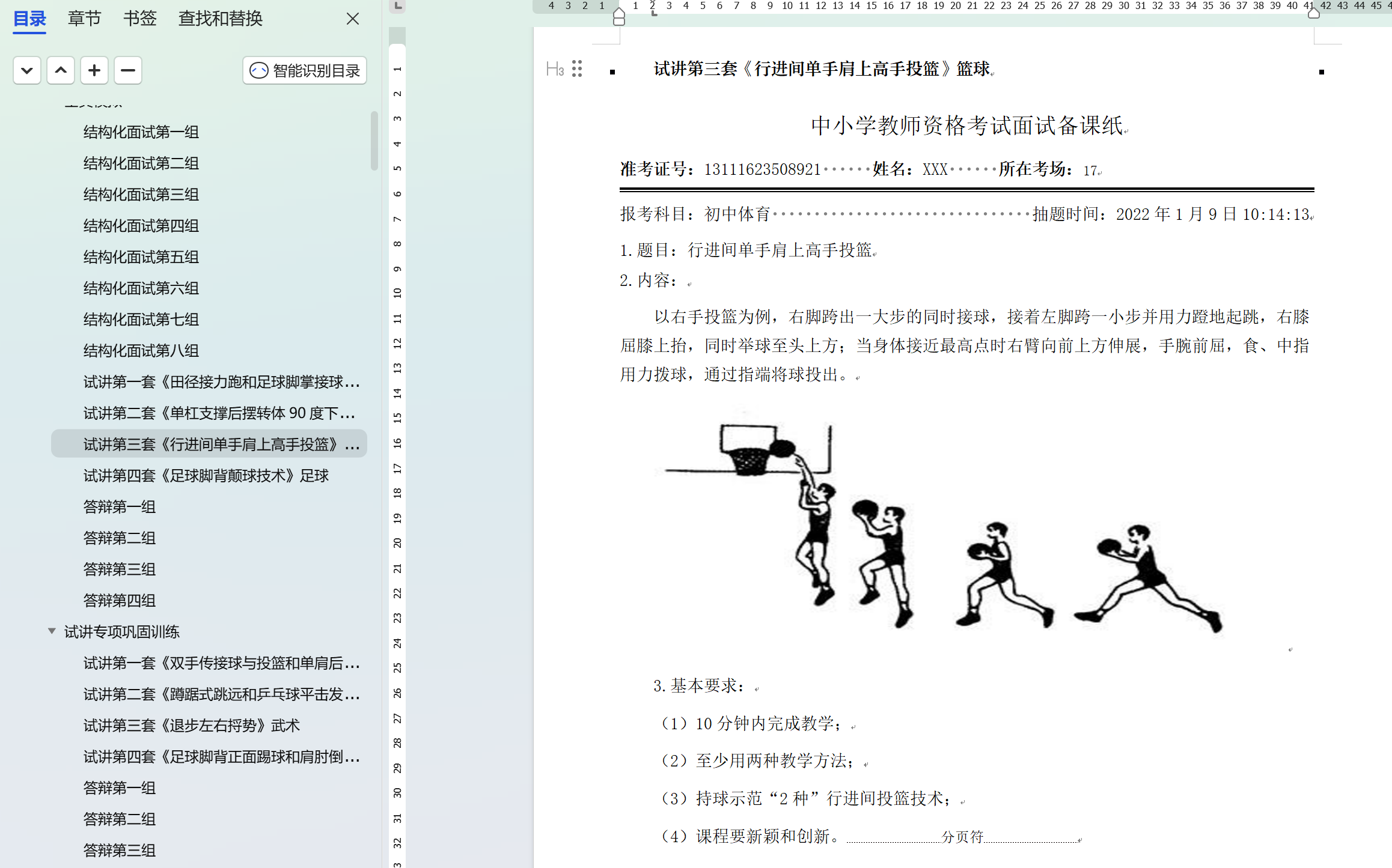Click the minus button to demote heading level
The image size is (1392, 868).
[128, 70]
